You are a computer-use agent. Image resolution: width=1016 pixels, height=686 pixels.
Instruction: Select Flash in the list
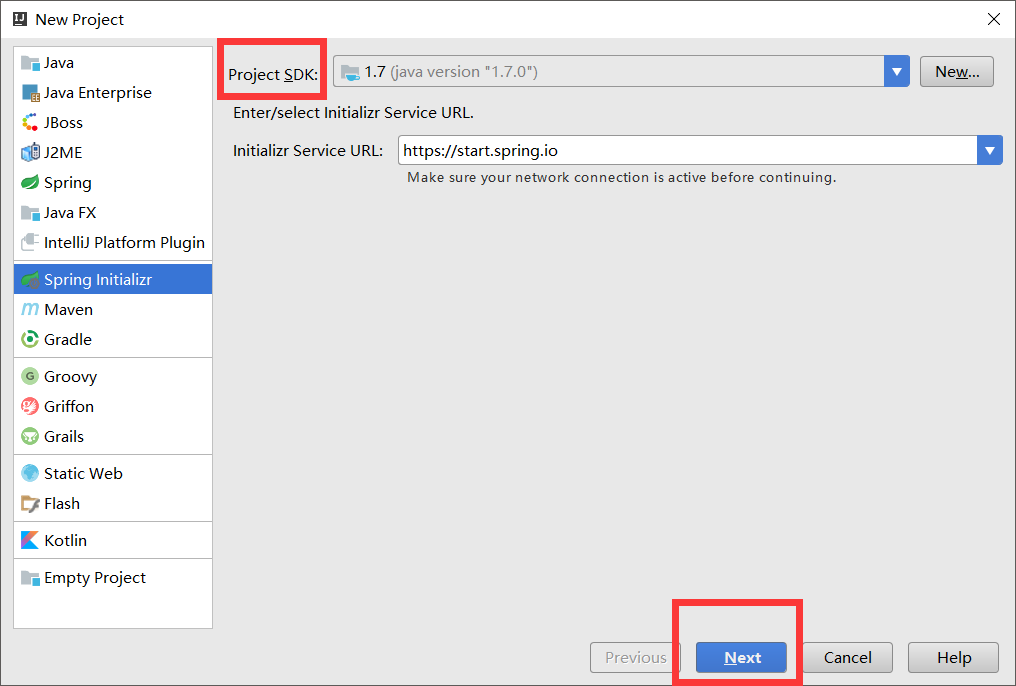113,503
